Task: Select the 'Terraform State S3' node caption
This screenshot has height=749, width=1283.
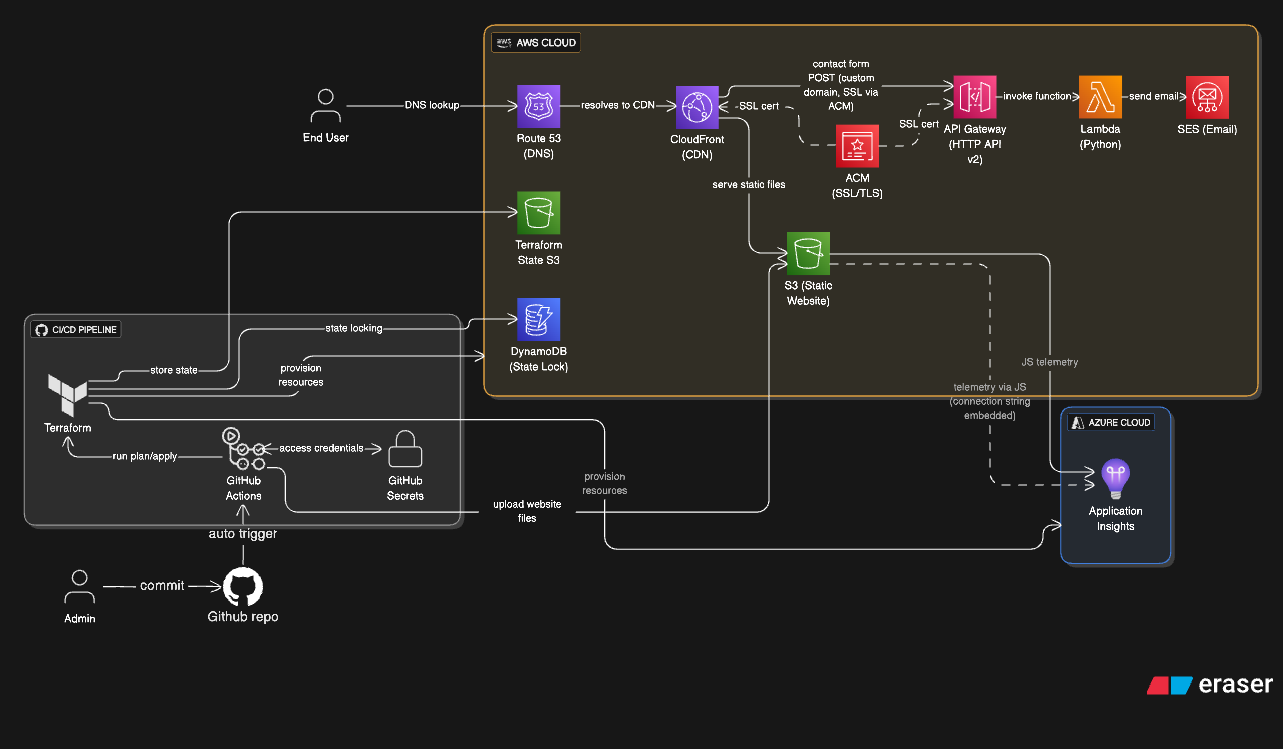Action: coord(538,252)
